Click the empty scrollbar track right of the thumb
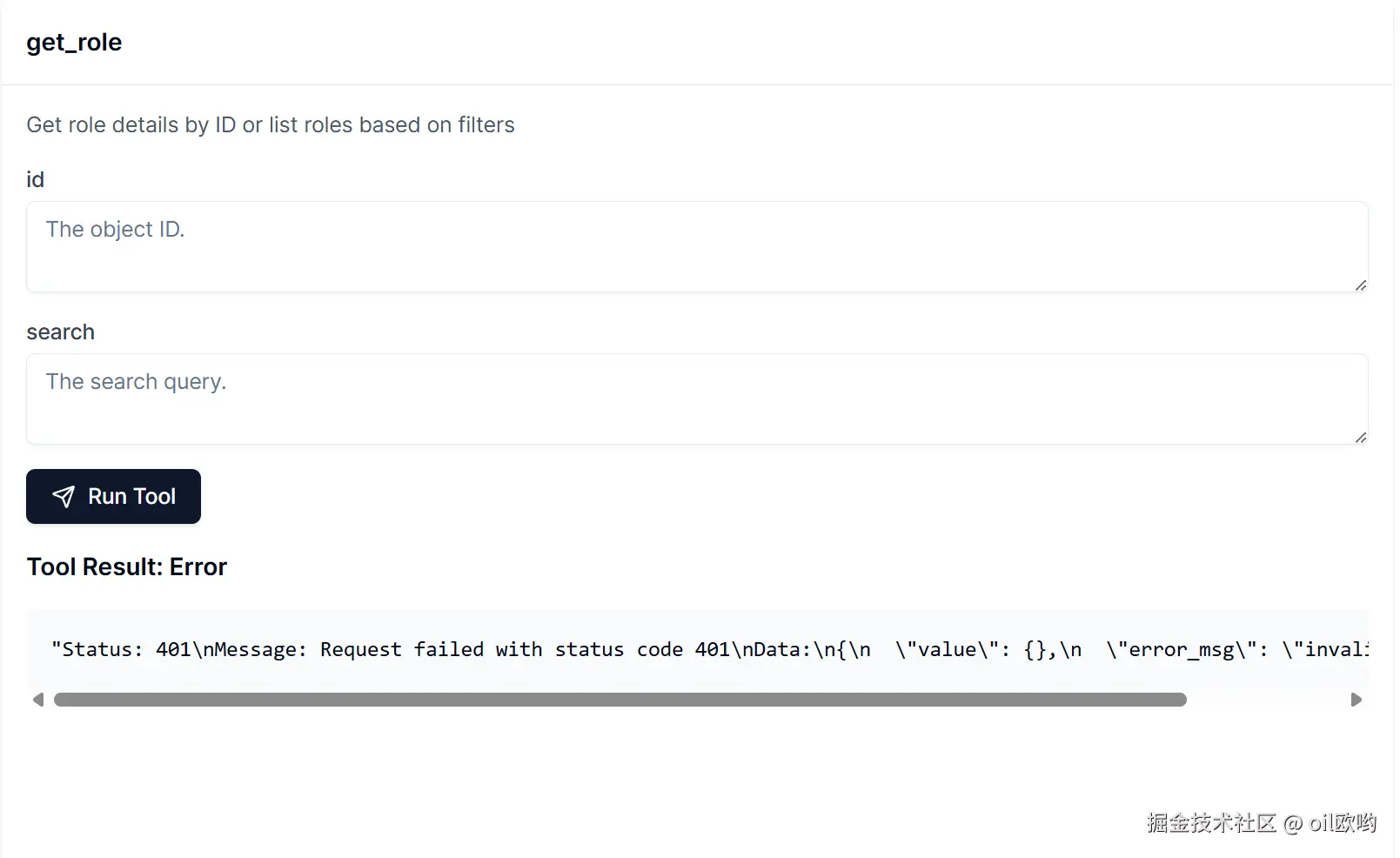Viewport: 1400px width, 858px height. click(1266, 700)
